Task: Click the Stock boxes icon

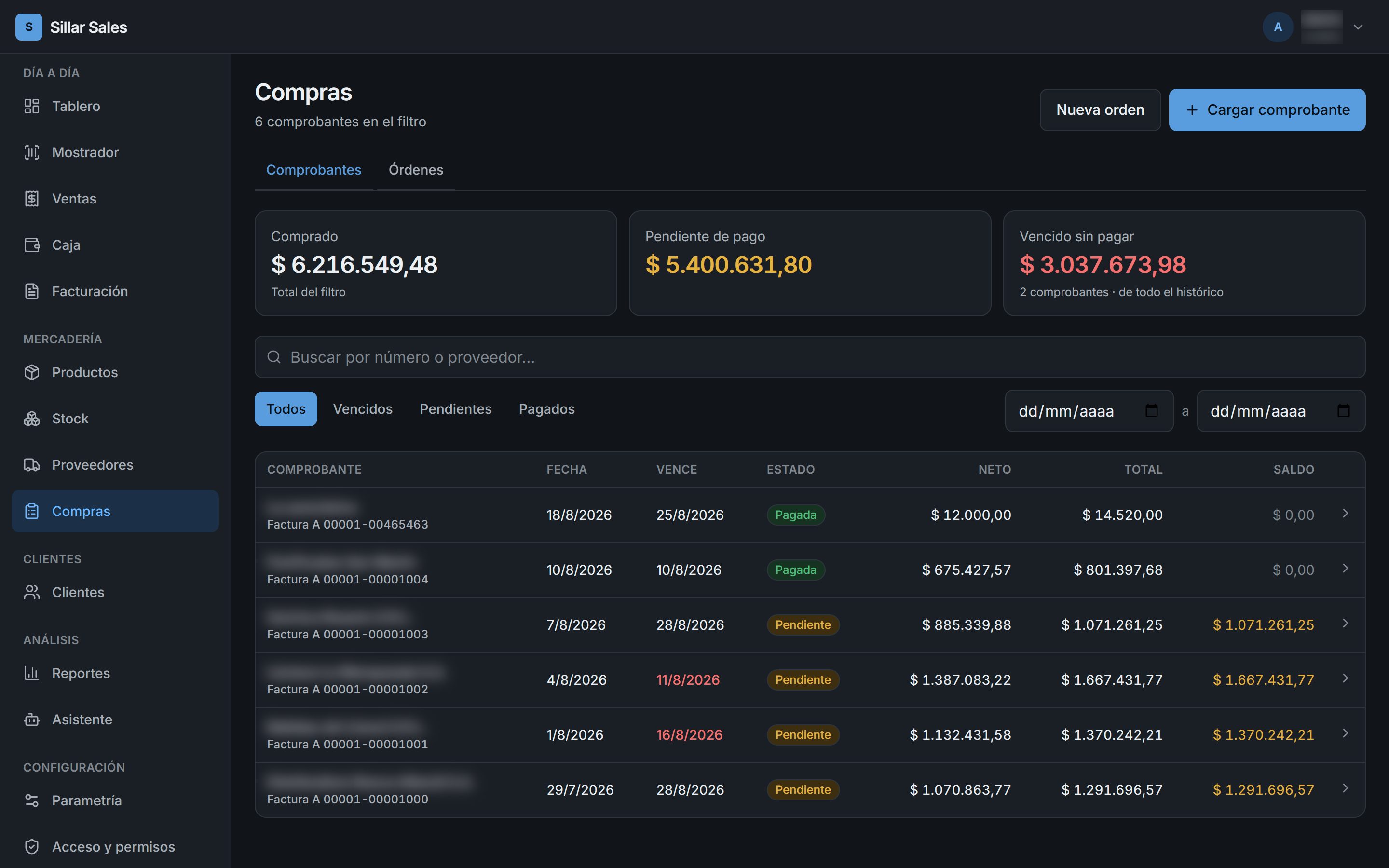Action: tap(31, 419)
